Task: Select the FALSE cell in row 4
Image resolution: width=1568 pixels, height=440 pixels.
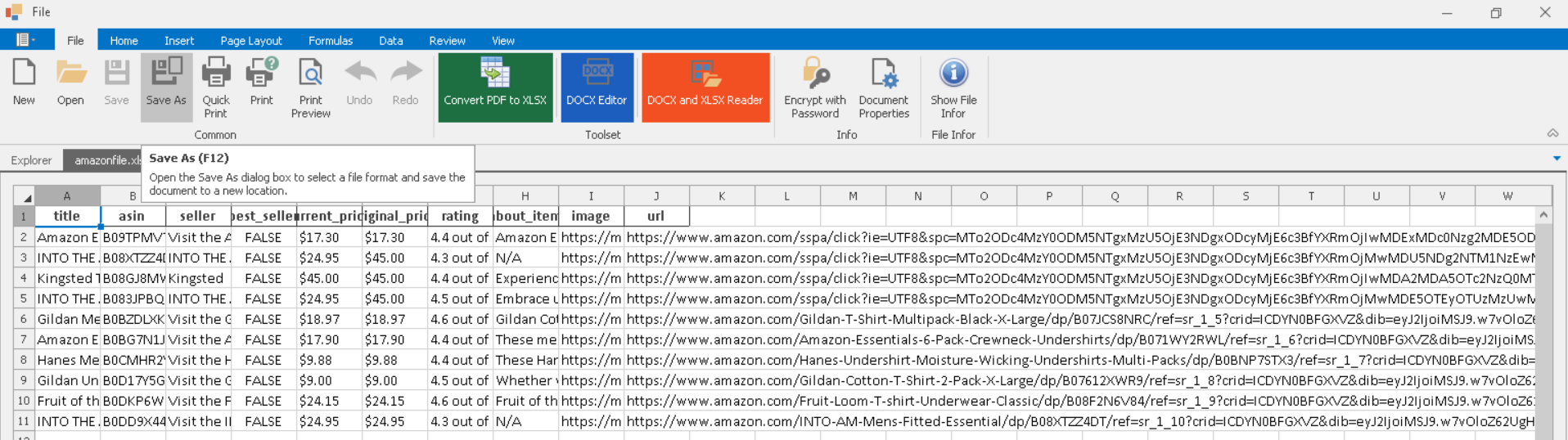Action: point(264,278)
